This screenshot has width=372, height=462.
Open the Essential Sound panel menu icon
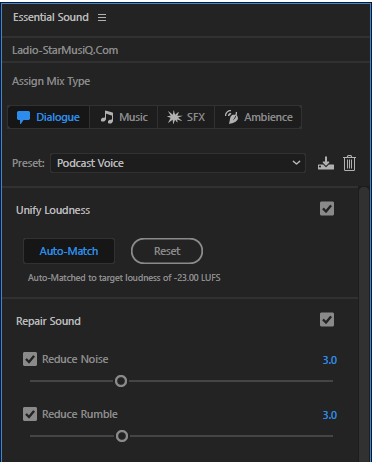[102, 17]
